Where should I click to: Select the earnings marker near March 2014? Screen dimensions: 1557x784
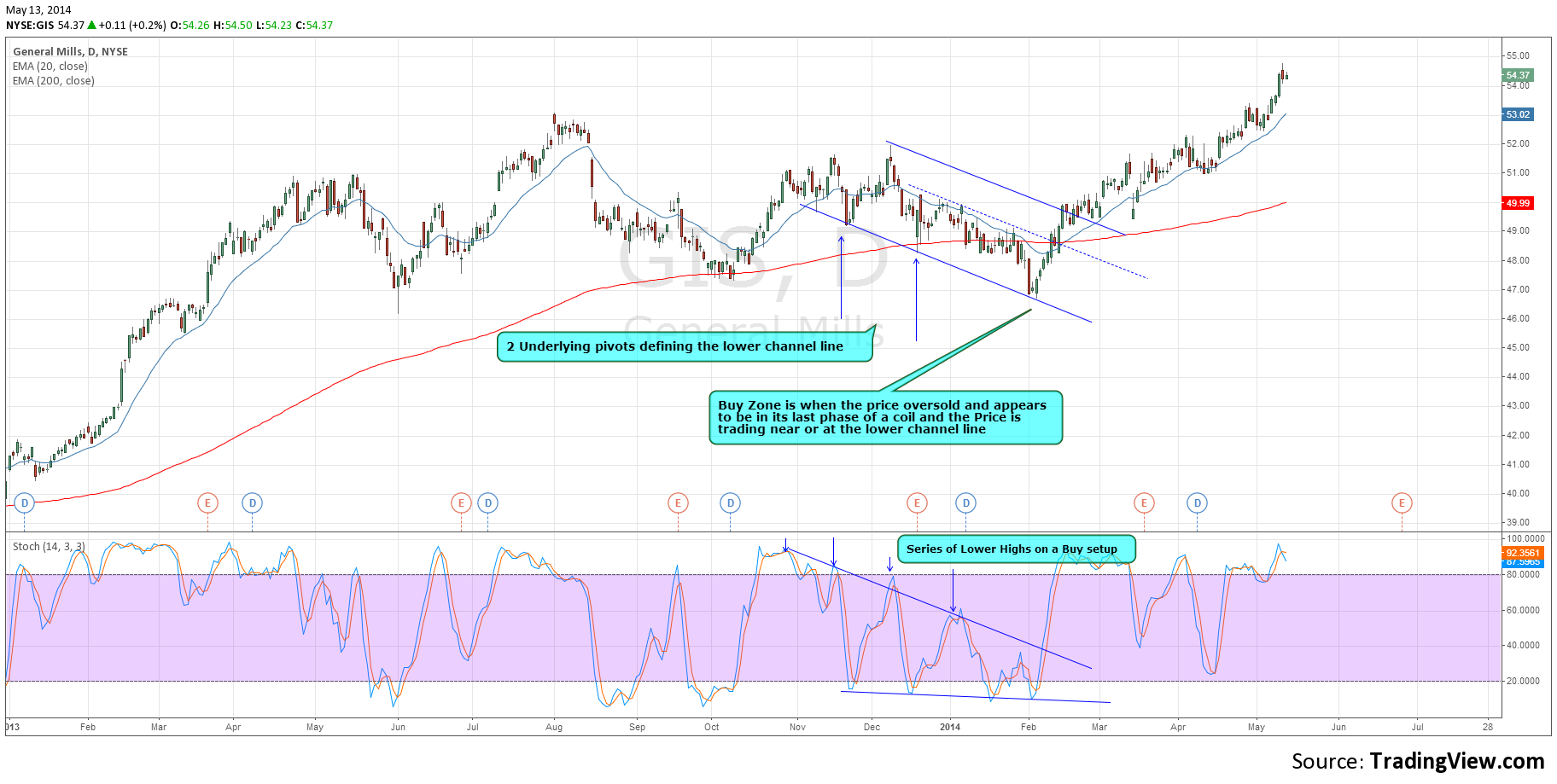click(x=1144, y=503)
